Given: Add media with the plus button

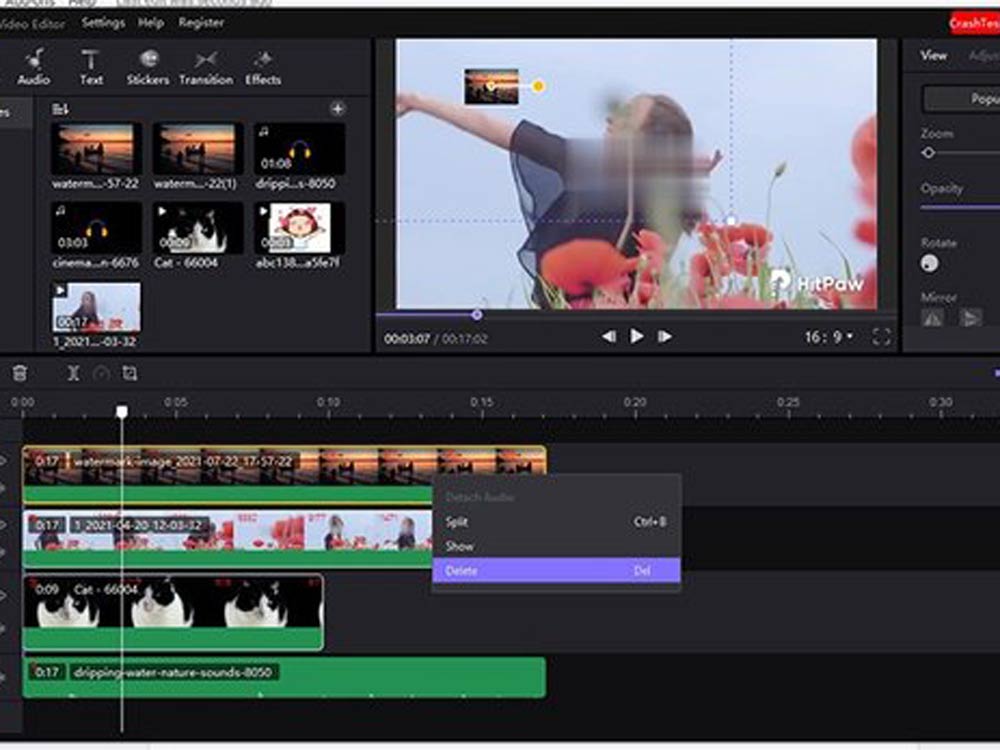Looking at the screenshot, I should click(x=337, y=109).
